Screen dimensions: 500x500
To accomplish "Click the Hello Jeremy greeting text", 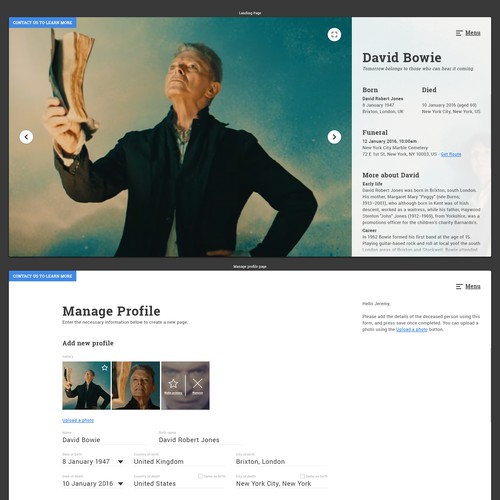I will point(376,304).
